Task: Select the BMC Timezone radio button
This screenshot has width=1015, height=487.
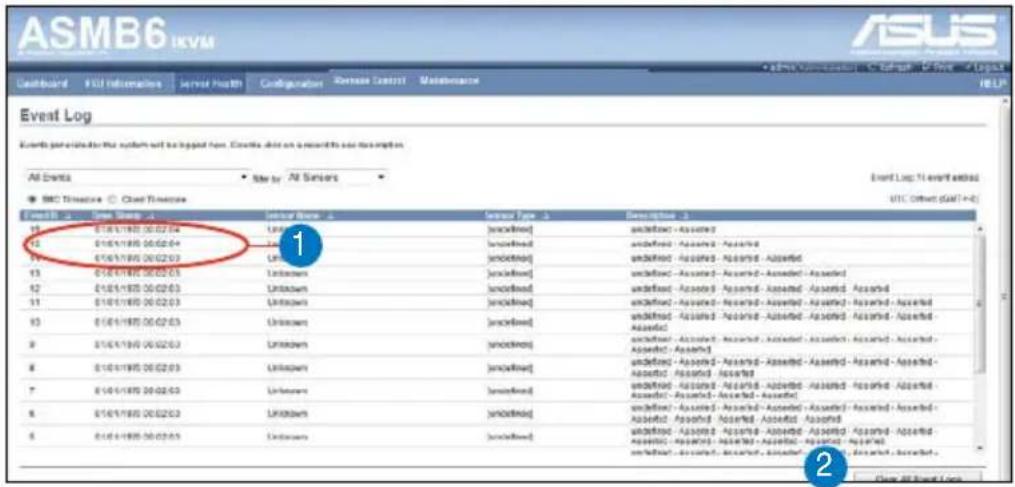Action: (30, 199)
